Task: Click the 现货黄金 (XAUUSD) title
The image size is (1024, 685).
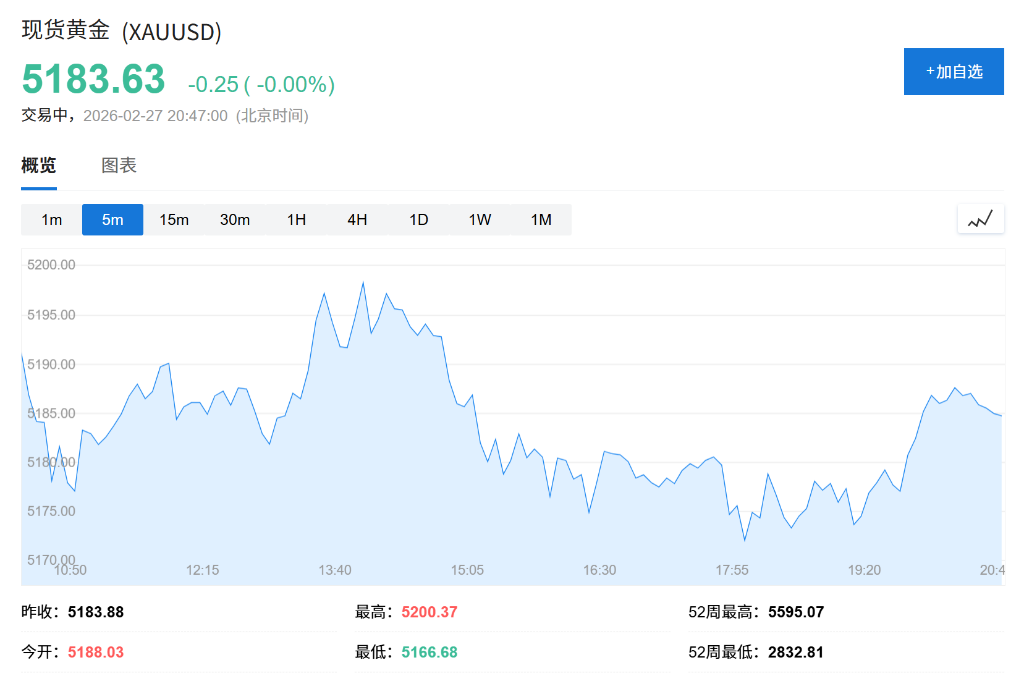Action: (122, 31)
